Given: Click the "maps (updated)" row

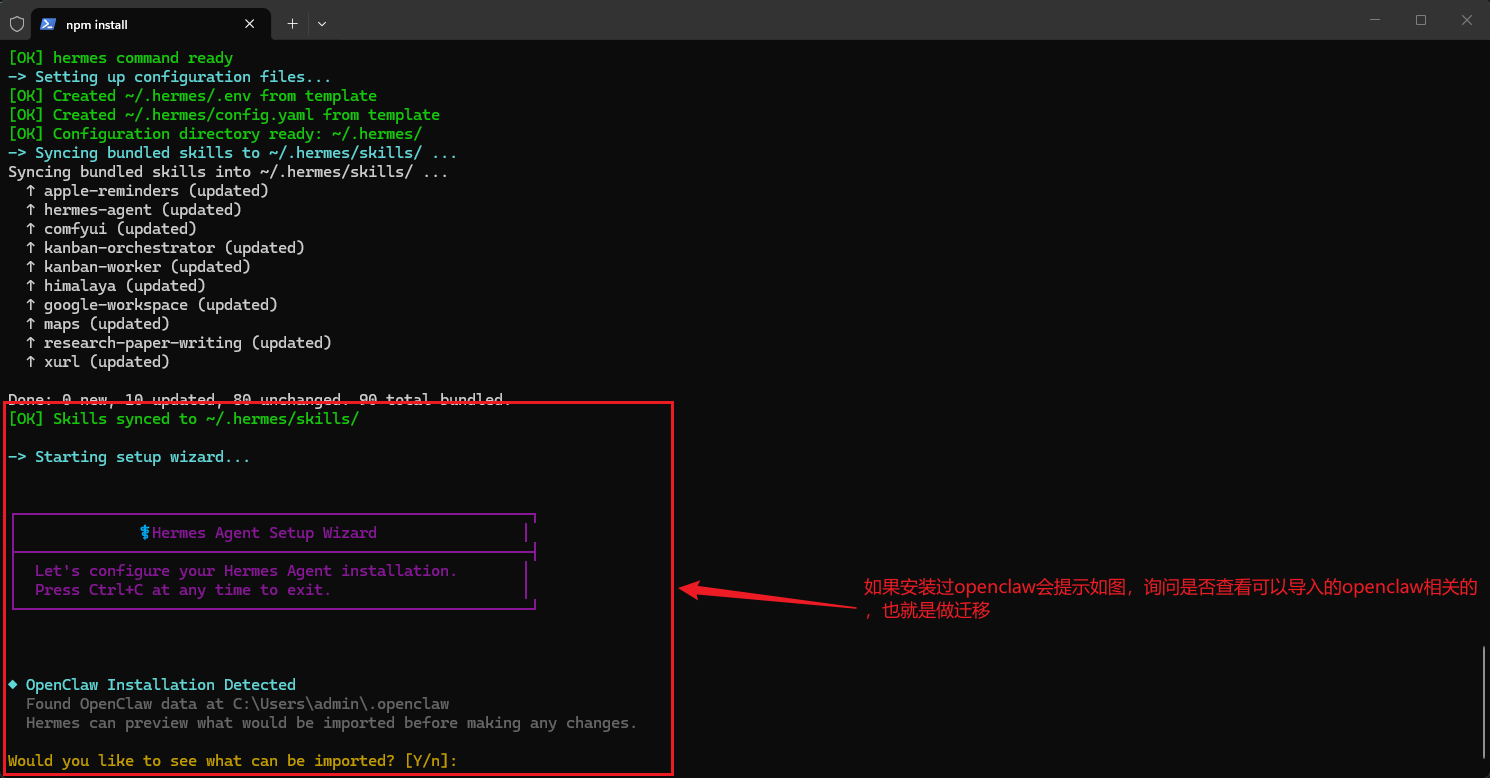Looking at the screenshot, I should coord(98,324).
